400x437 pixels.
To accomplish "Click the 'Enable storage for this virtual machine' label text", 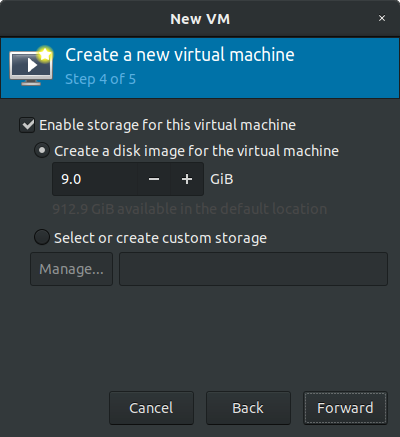I will coord(167,125).
